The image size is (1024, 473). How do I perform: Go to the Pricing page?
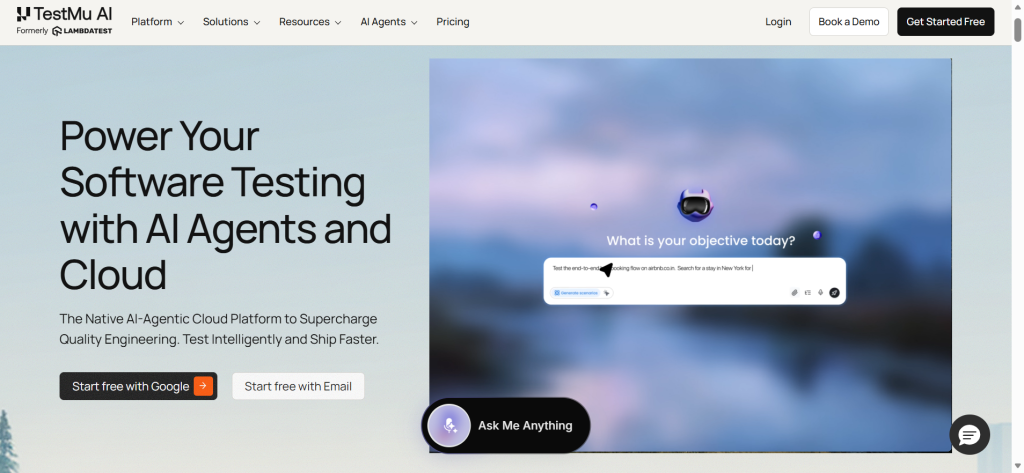click(x=453, y=22)
